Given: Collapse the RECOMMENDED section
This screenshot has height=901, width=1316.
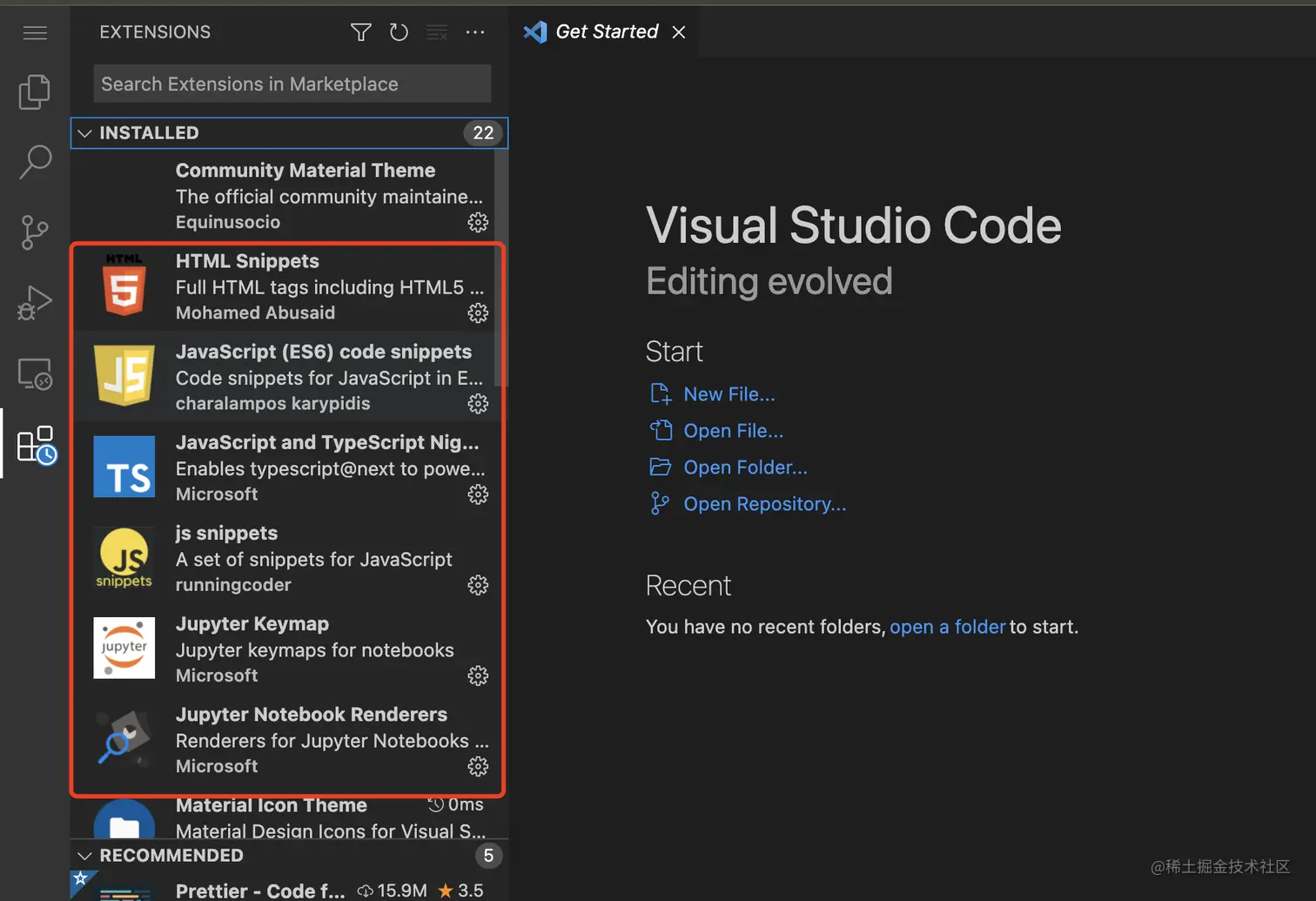Looking at the screenshot, I should pos(85,856).
